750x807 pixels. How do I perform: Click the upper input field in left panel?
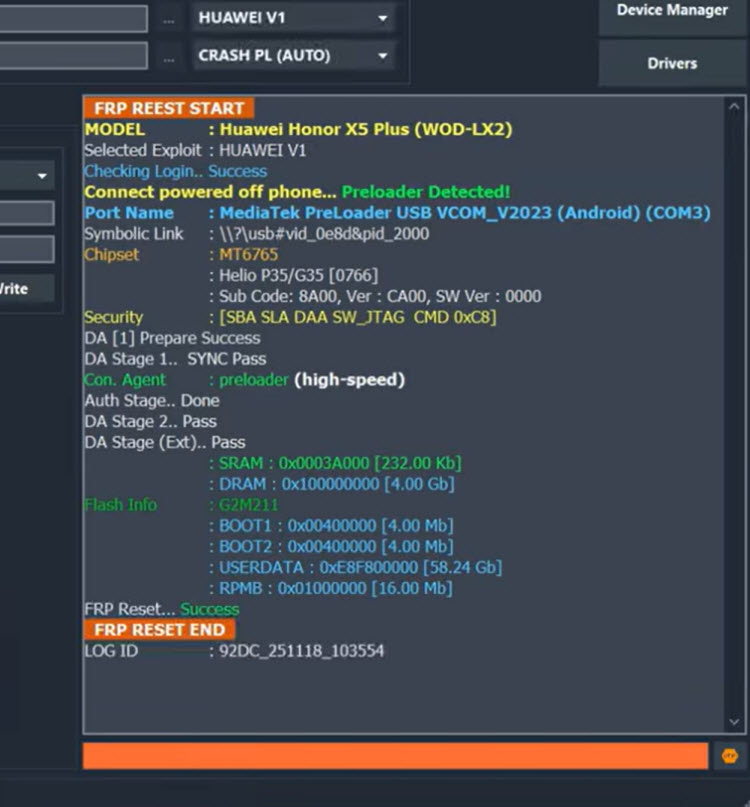coord(27,213)
